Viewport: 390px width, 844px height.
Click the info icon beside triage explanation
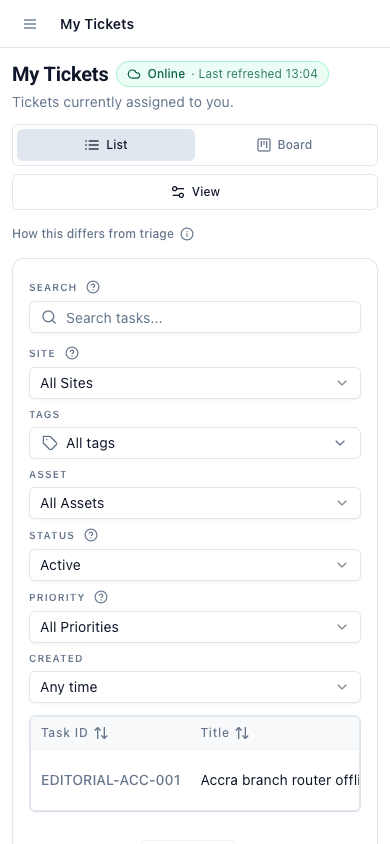coord(187,234)
